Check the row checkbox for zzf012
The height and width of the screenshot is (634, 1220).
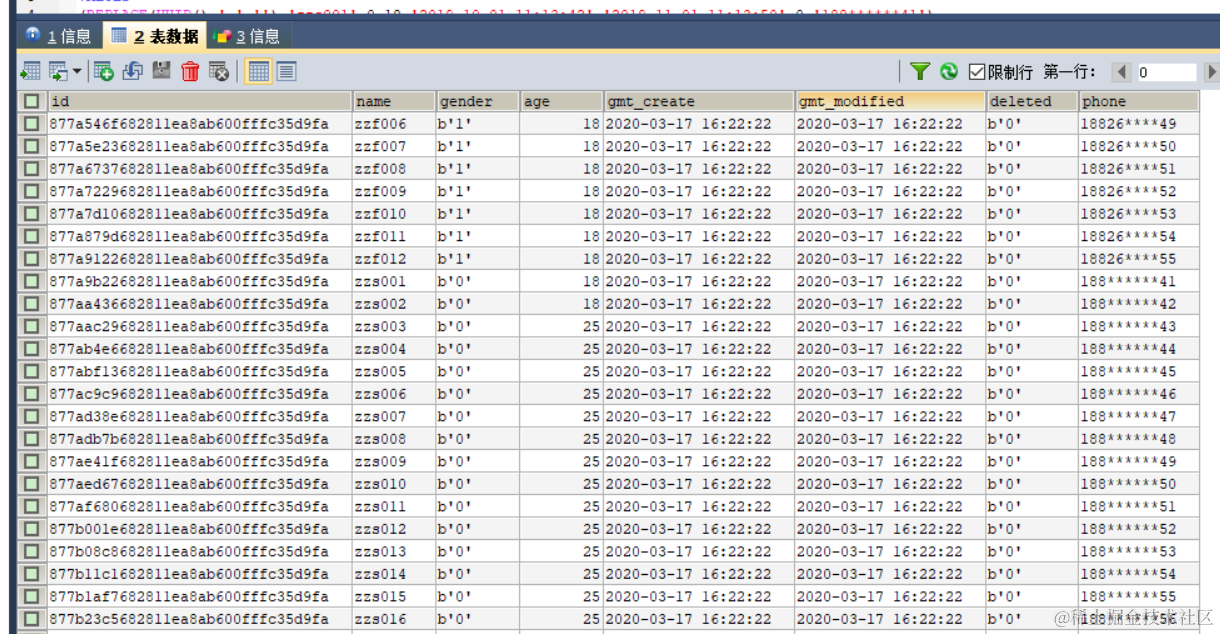33,259
